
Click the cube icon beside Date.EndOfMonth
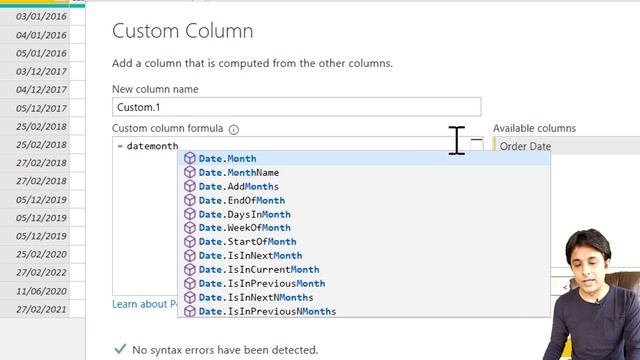click(190, 200)
